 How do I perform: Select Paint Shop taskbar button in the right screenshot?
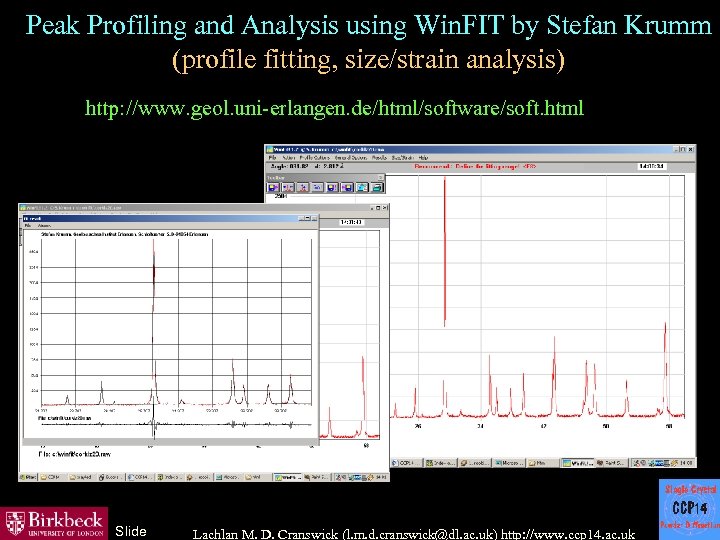click(x=612, y=463)
